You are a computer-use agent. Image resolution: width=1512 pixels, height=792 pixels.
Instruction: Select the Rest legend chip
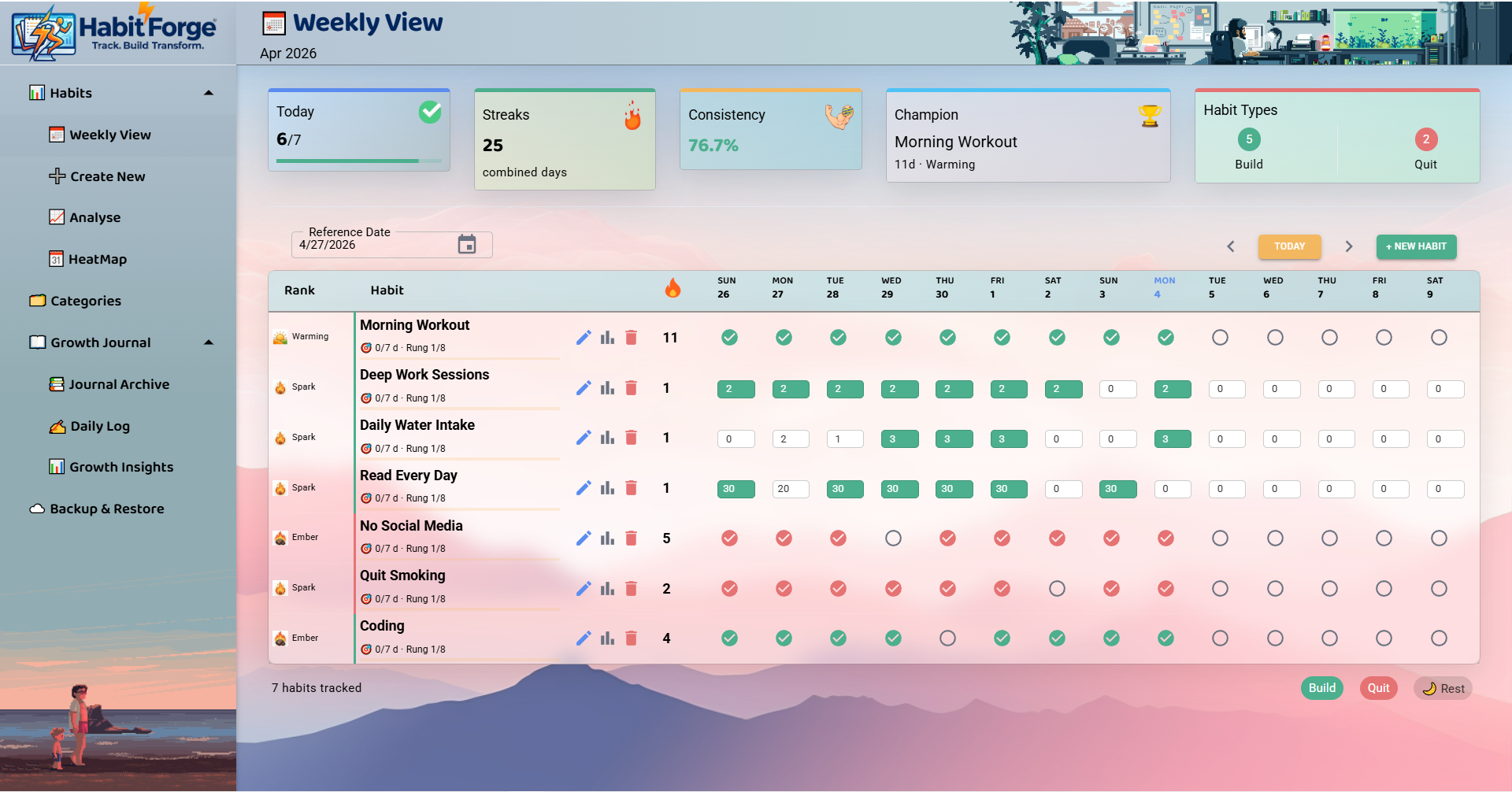[1443, 689]
